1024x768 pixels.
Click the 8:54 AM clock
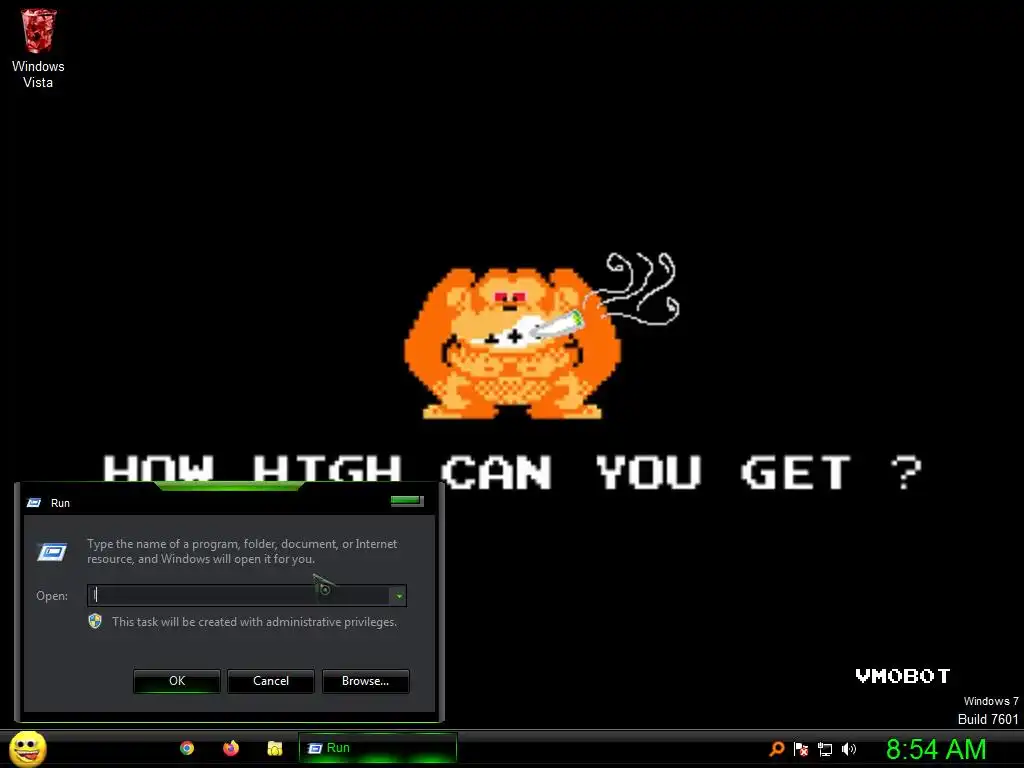(x=936, y=749)
